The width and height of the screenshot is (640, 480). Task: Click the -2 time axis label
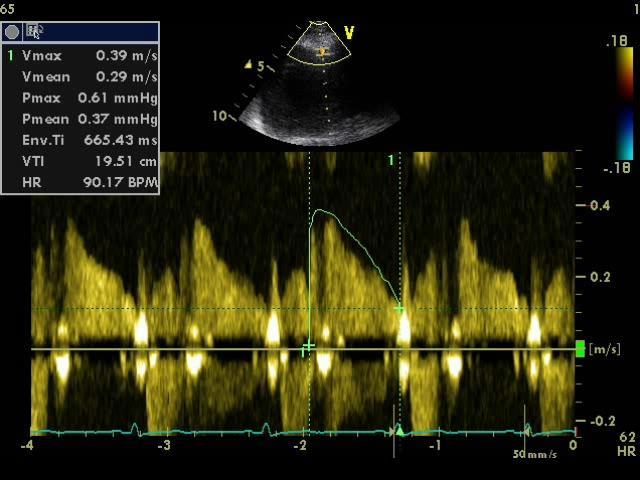[x=300, y=445]
